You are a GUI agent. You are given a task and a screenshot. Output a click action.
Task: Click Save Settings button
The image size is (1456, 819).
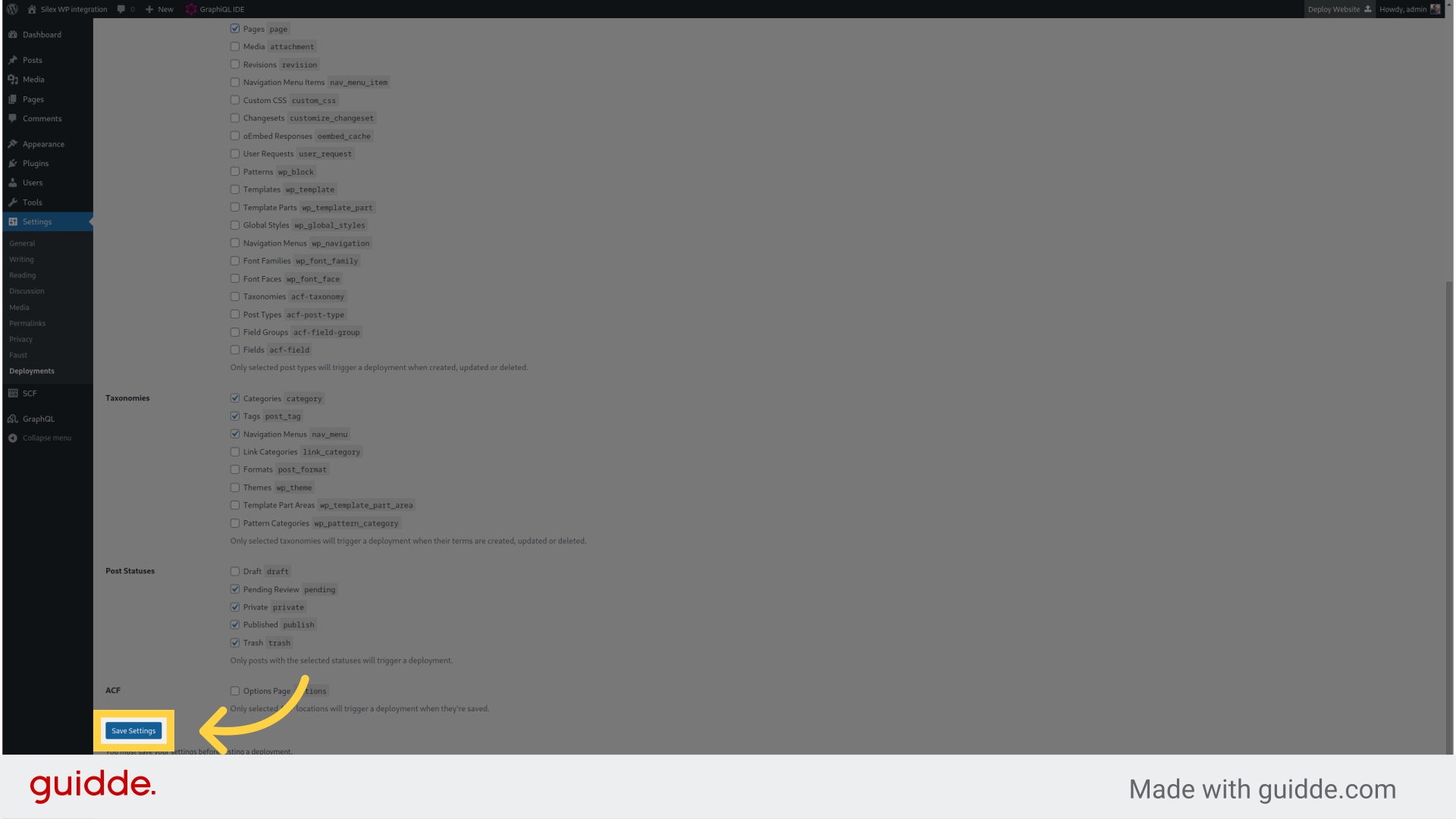(133, 730)
